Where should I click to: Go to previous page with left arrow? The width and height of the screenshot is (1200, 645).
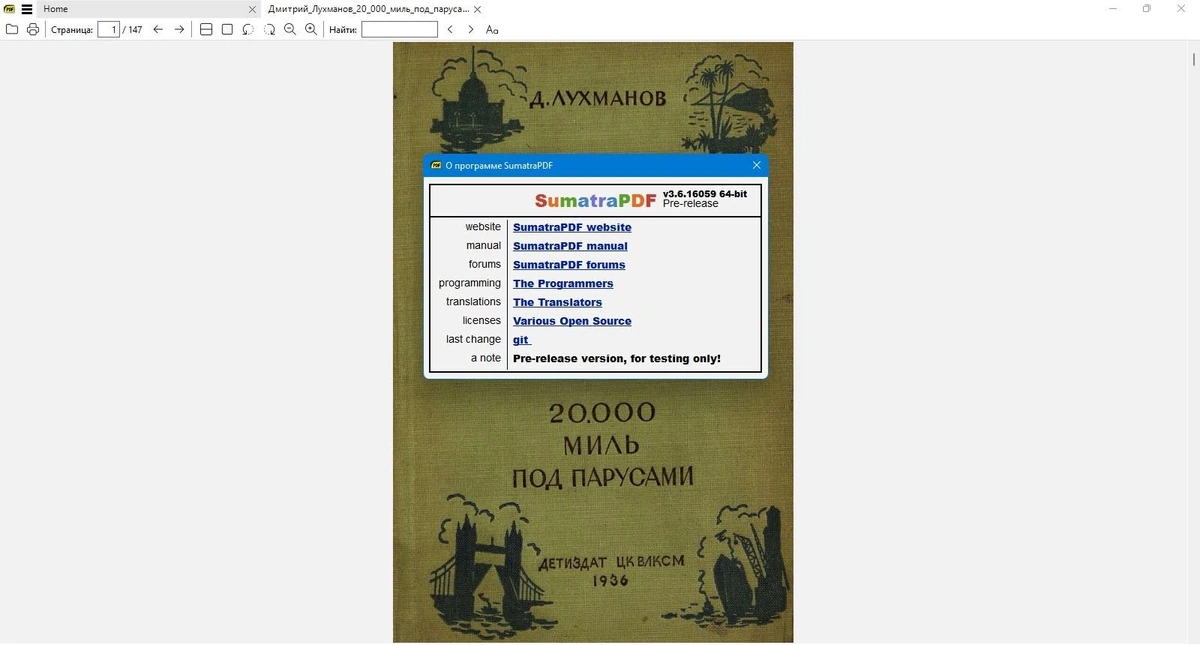(158, 29)
